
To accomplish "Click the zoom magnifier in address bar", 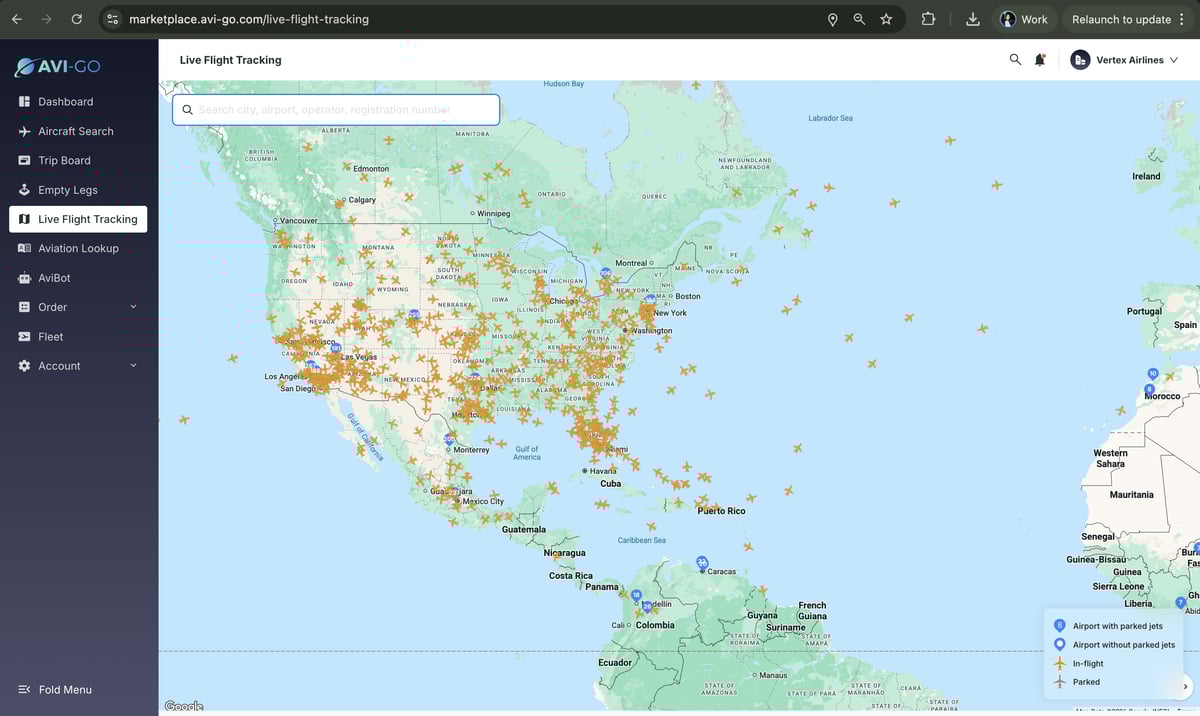I will (x=859, y=19).
